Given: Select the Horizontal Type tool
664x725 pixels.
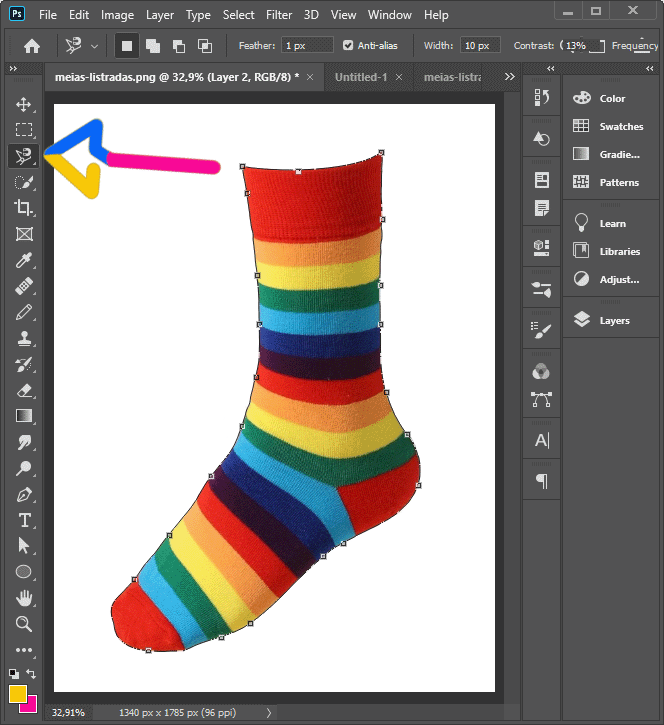Looking at the screenshot, I should [24, 520].
